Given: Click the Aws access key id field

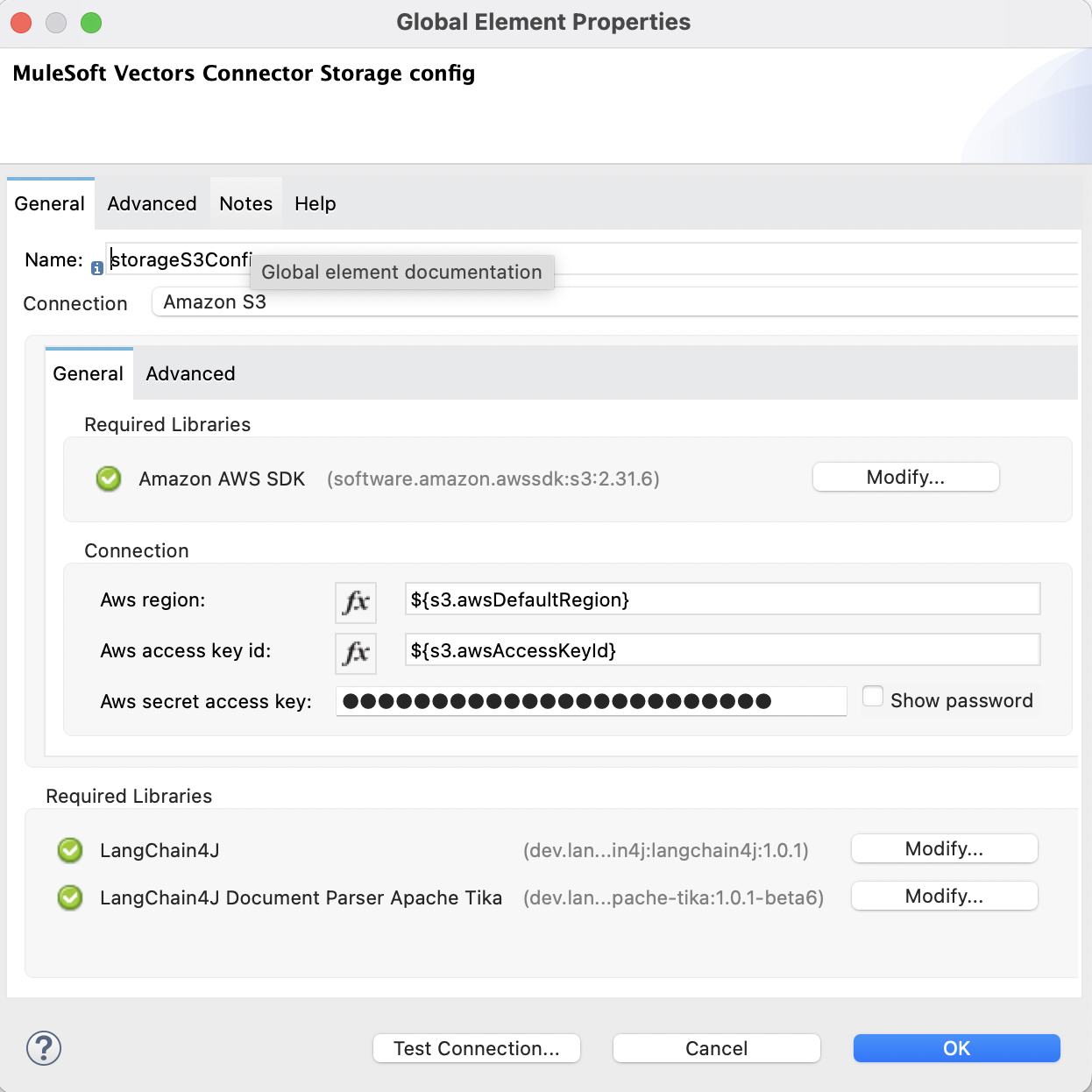Looking at the screenshot, I should [x=722, y=650].
